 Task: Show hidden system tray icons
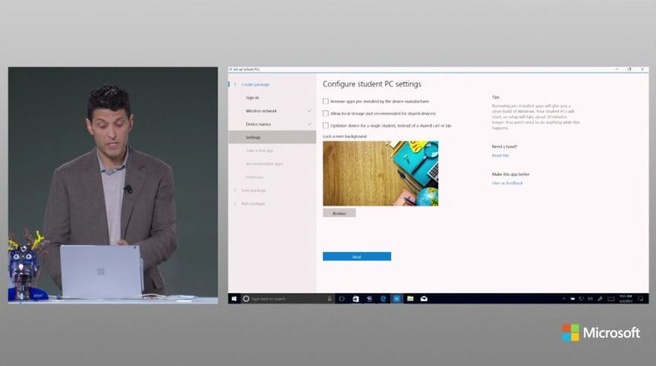[564, 299]
